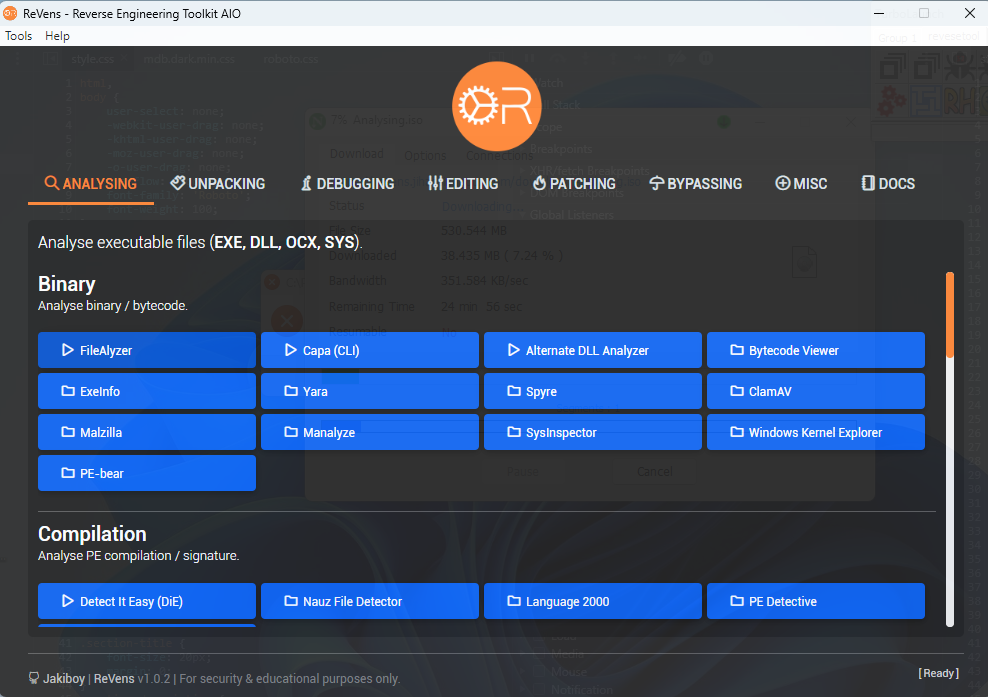Click the folder icon on Spyre

pyautogui.click(x=514, y=391)
